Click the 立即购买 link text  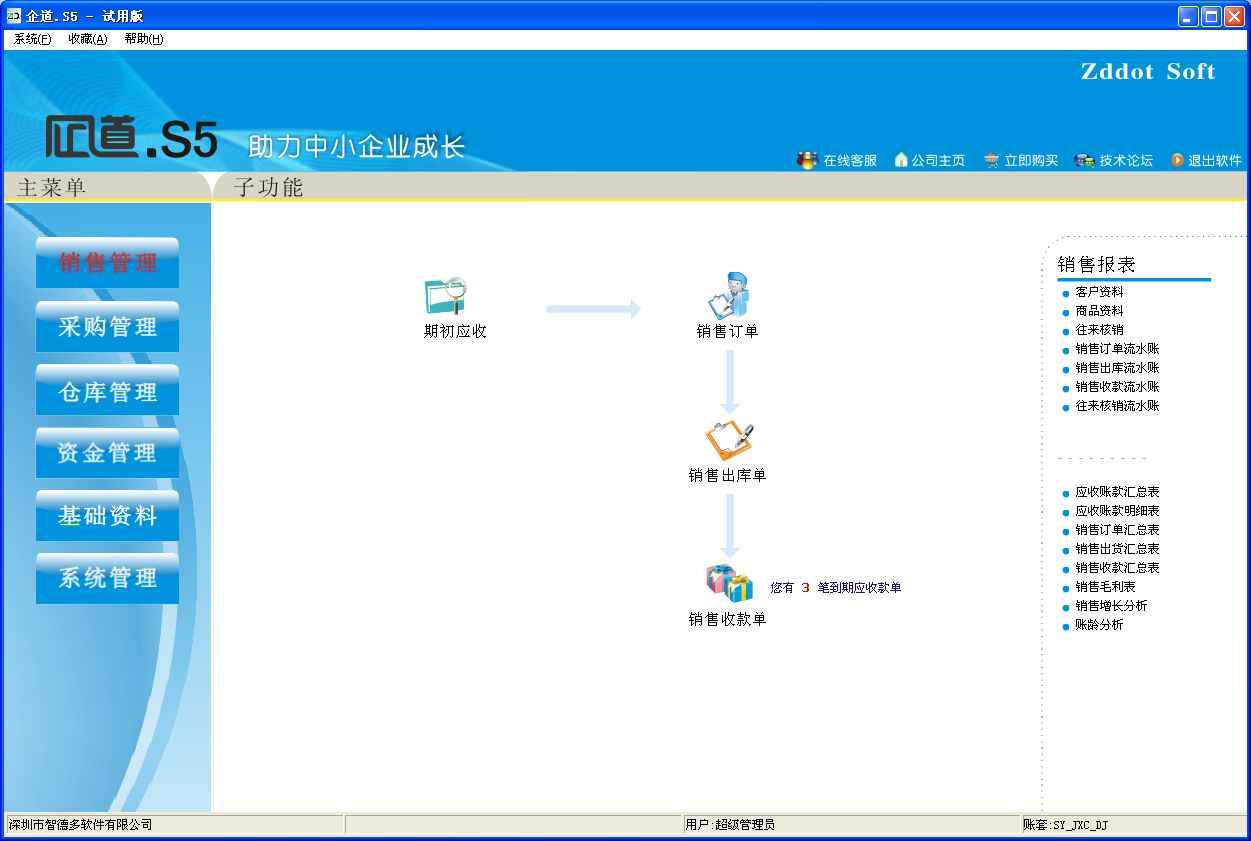[x=1031, y=160]
